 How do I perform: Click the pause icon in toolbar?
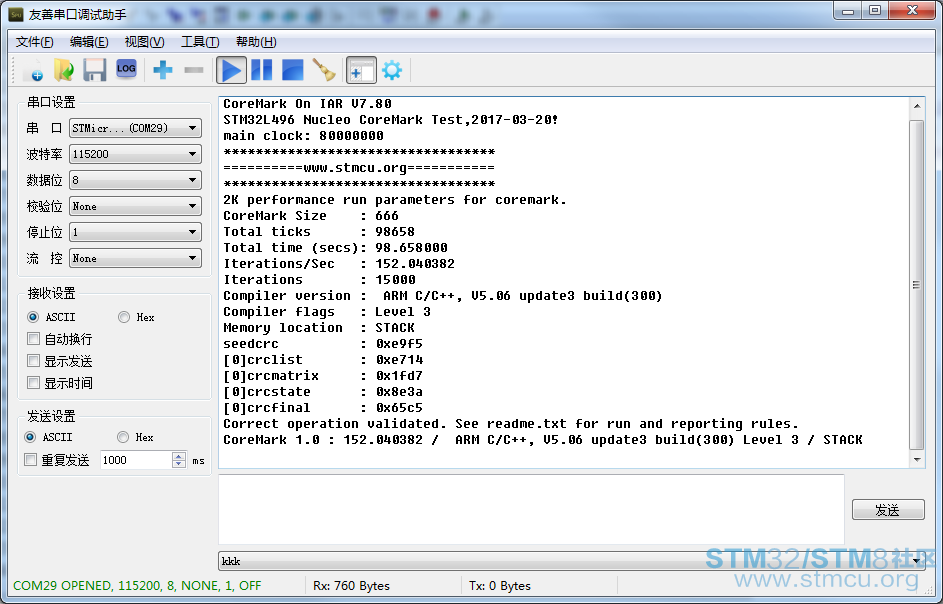262,70
